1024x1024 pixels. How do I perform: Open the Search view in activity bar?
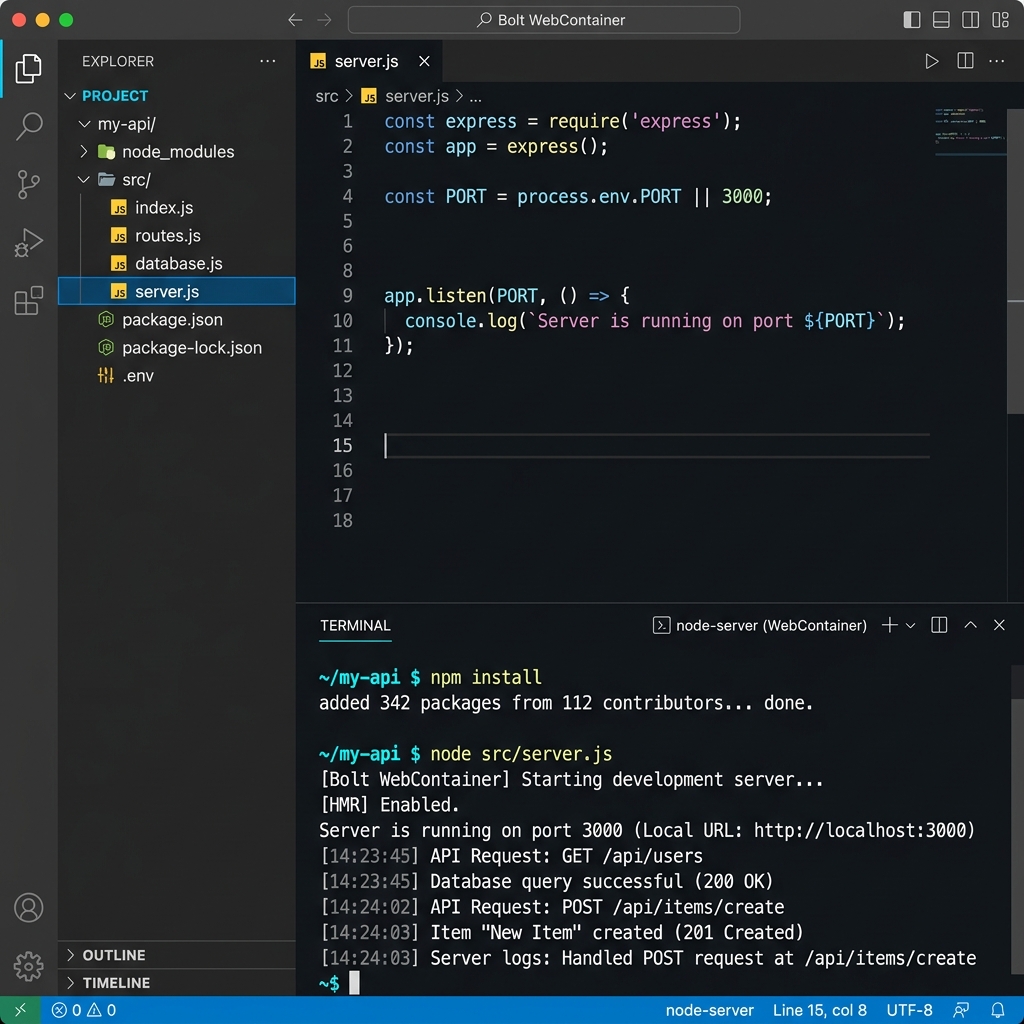click(28, 126)
